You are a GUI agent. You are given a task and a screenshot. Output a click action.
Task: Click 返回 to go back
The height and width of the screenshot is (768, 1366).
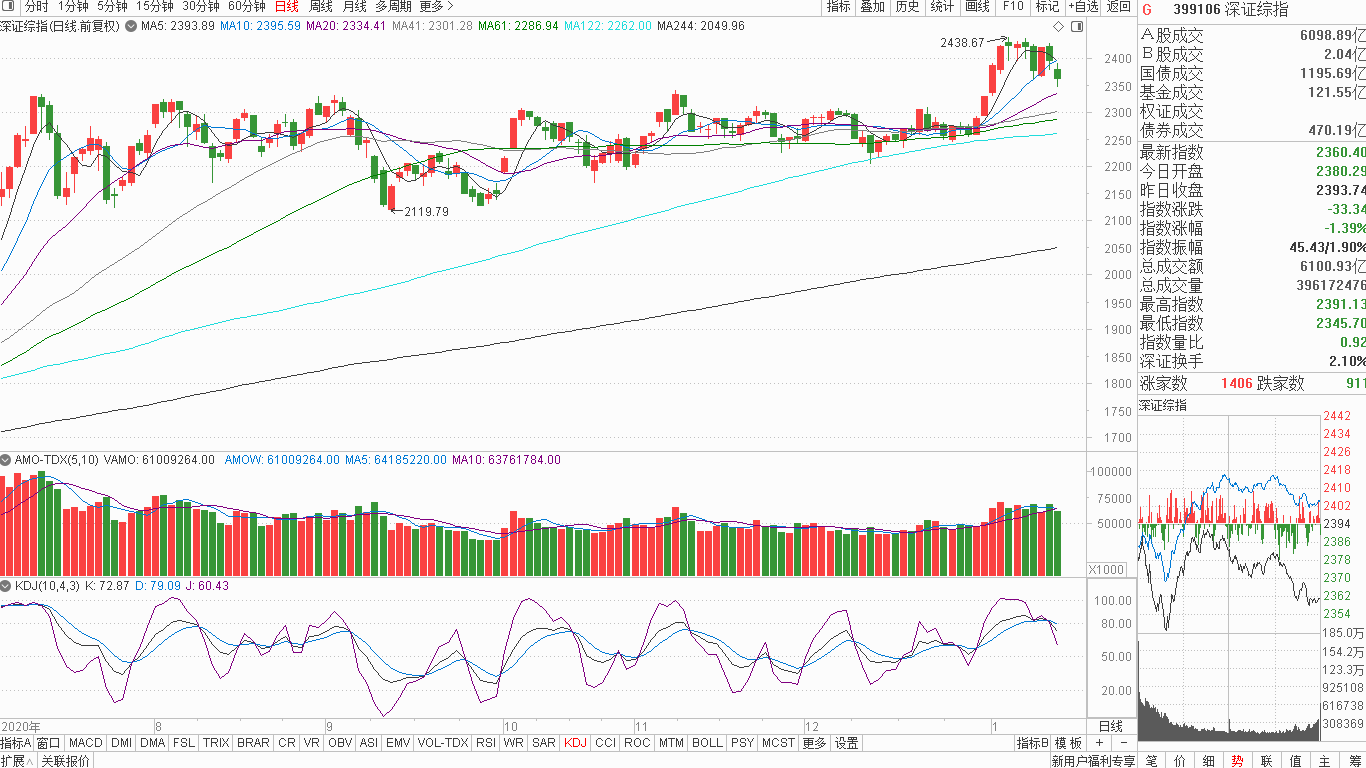point(1118,6)
